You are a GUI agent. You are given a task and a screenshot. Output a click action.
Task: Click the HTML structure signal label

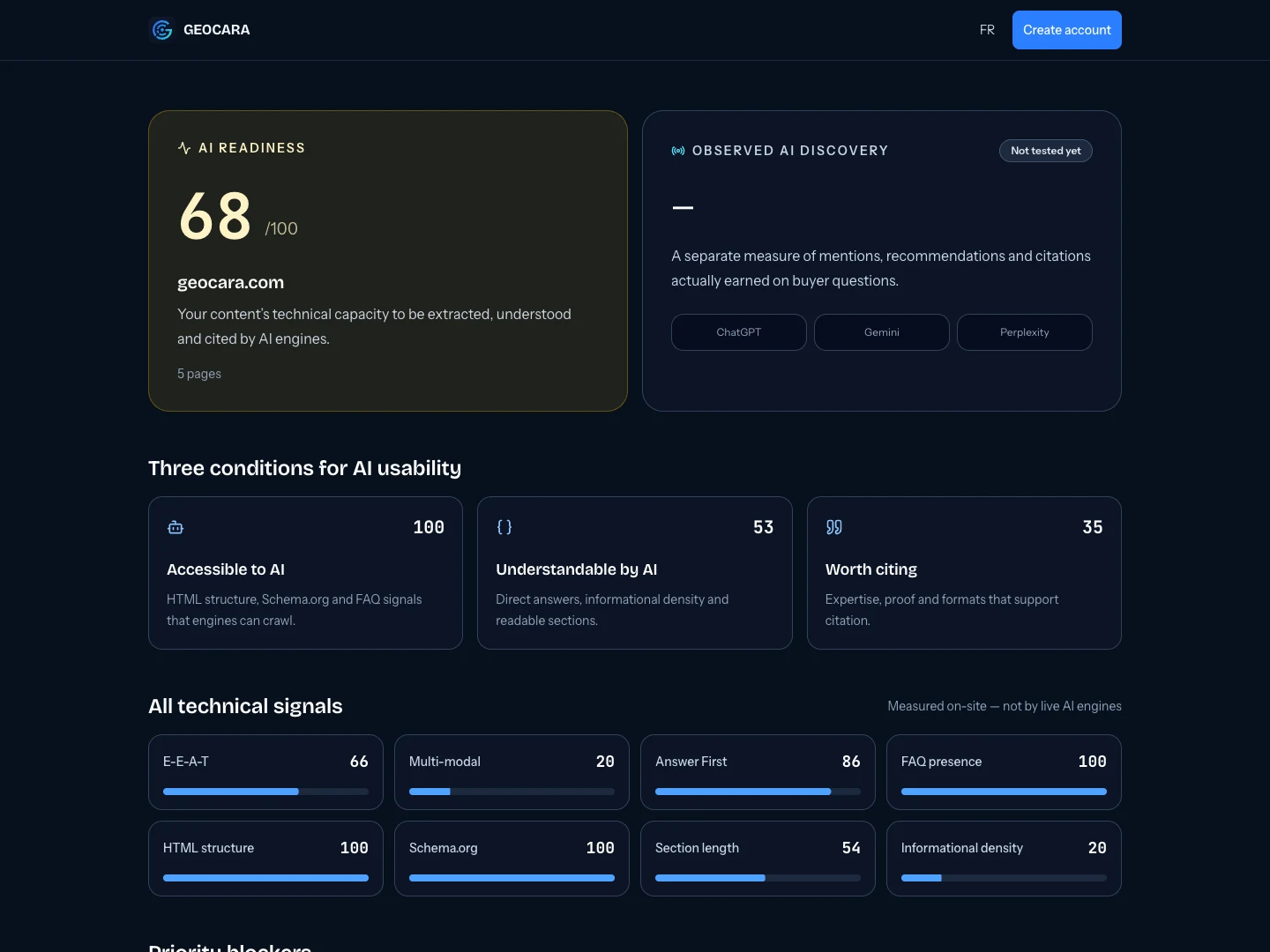coord(208,848)
